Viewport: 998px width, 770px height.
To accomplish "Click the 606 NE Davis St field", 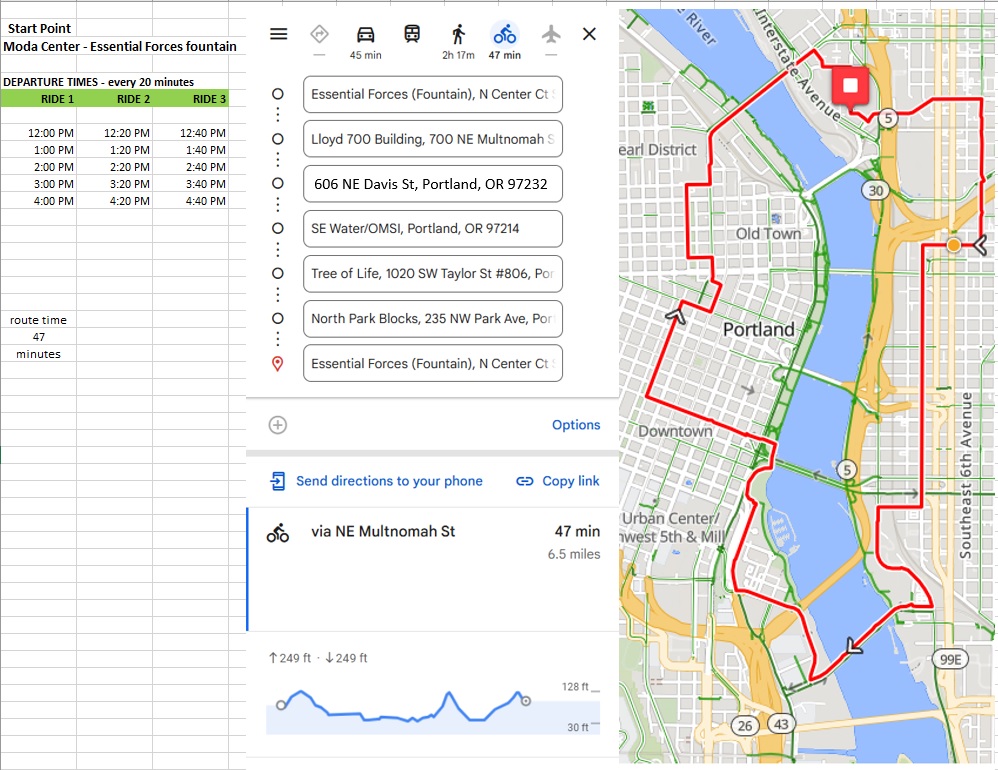I will (x=432, y=184).
